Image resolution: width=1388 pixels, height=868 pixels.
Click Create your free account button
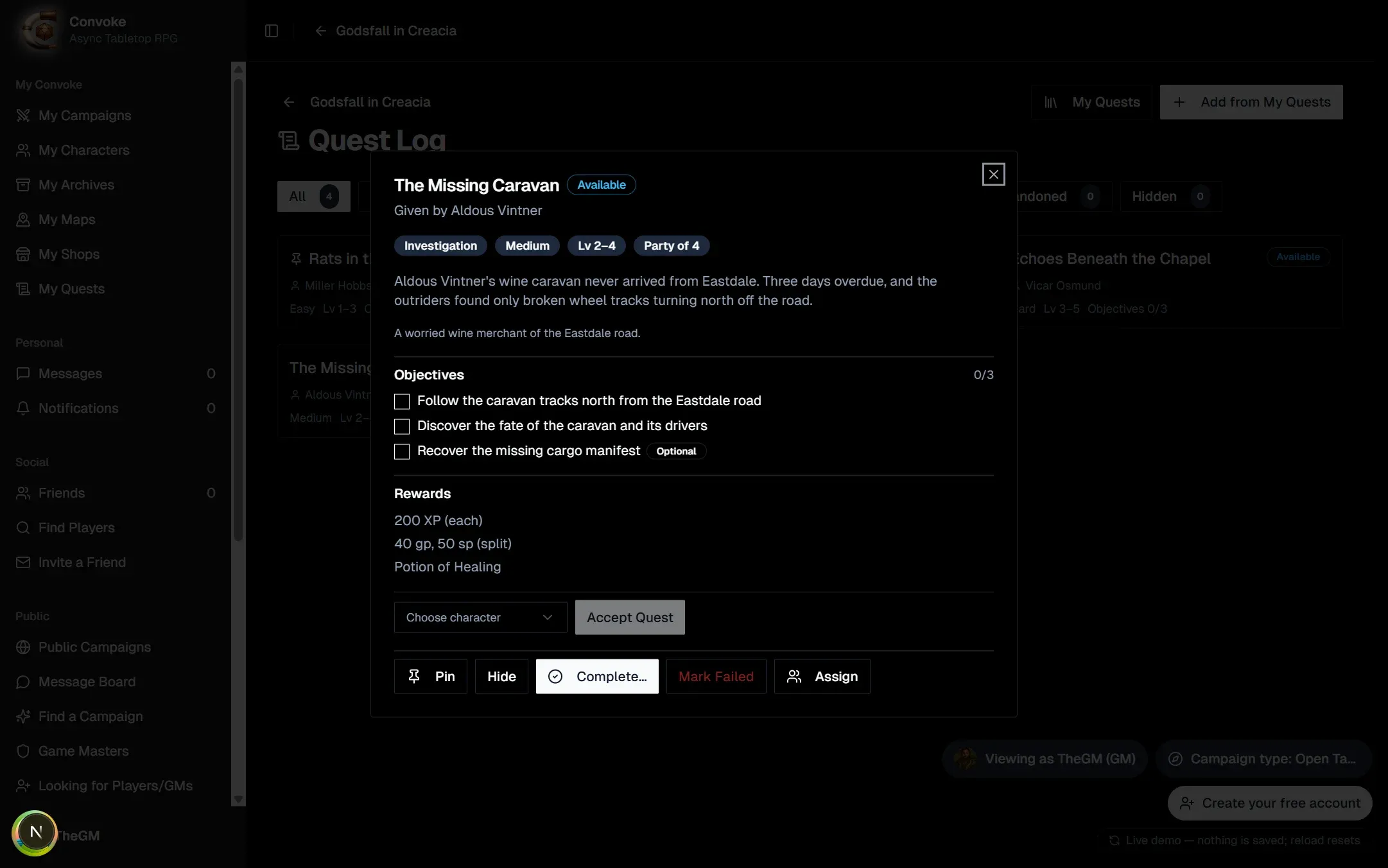[x=1270, y=803]
